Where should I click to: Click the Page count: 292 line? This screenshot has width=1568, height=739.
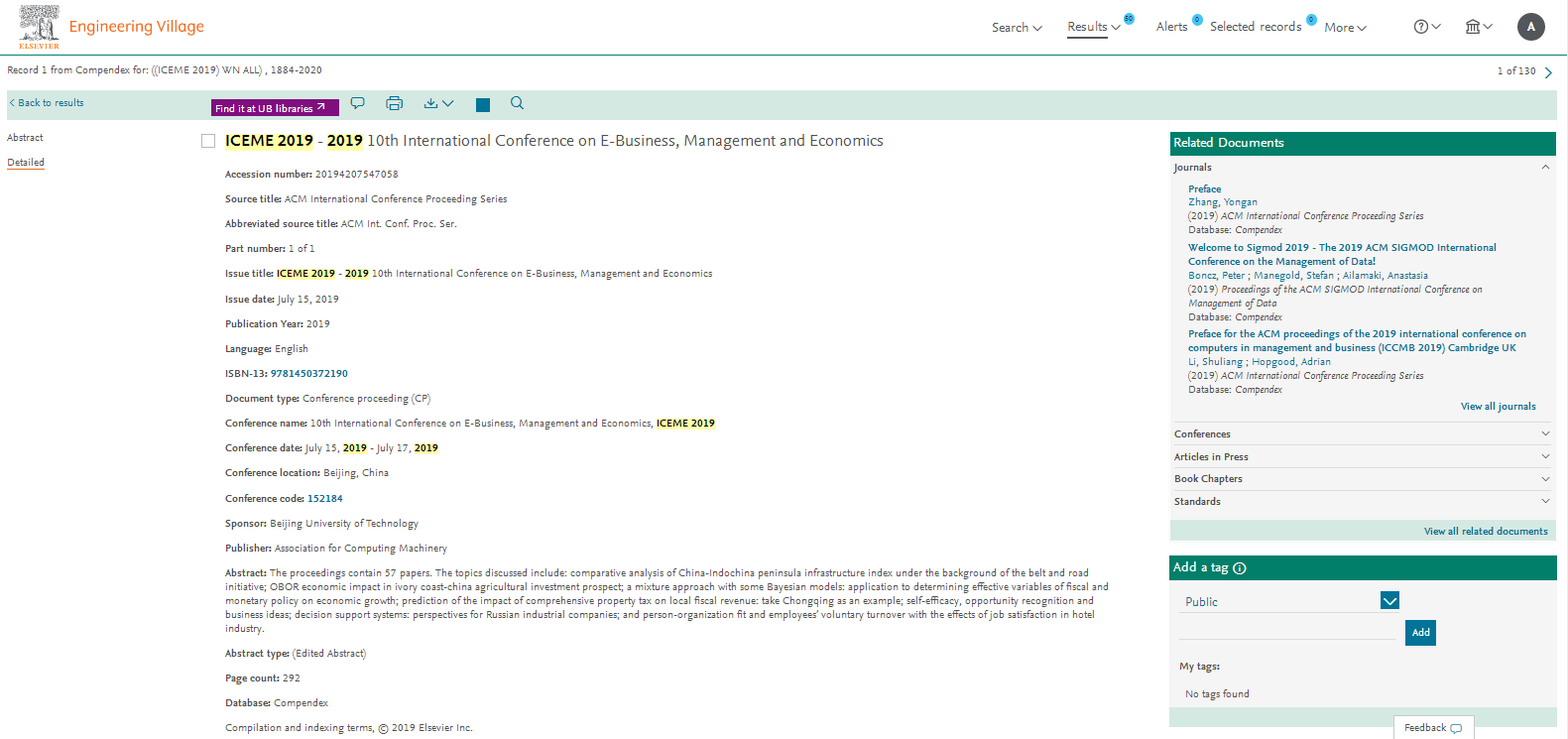click(263, 678)
